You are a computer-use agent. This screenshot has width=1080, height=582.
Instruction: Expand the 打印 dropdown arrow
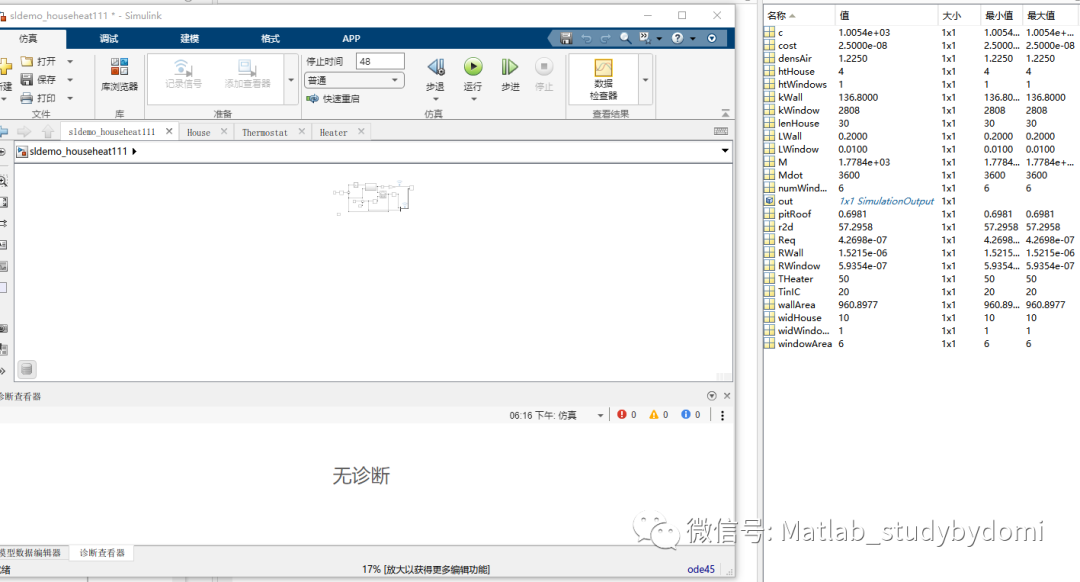coord(70,98)
